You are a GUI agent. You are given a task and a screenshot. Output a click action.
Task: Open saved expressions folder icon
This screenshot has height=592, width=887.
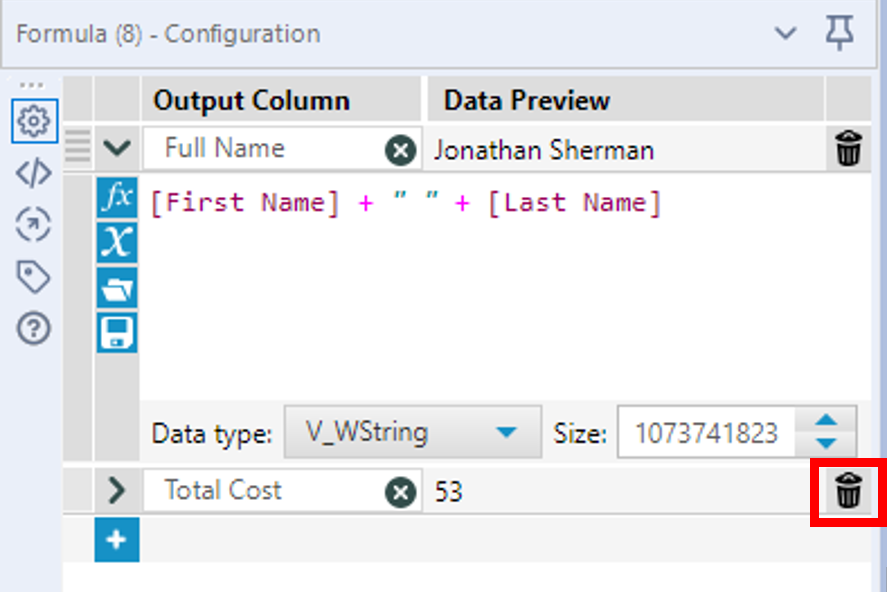(117, 288)
